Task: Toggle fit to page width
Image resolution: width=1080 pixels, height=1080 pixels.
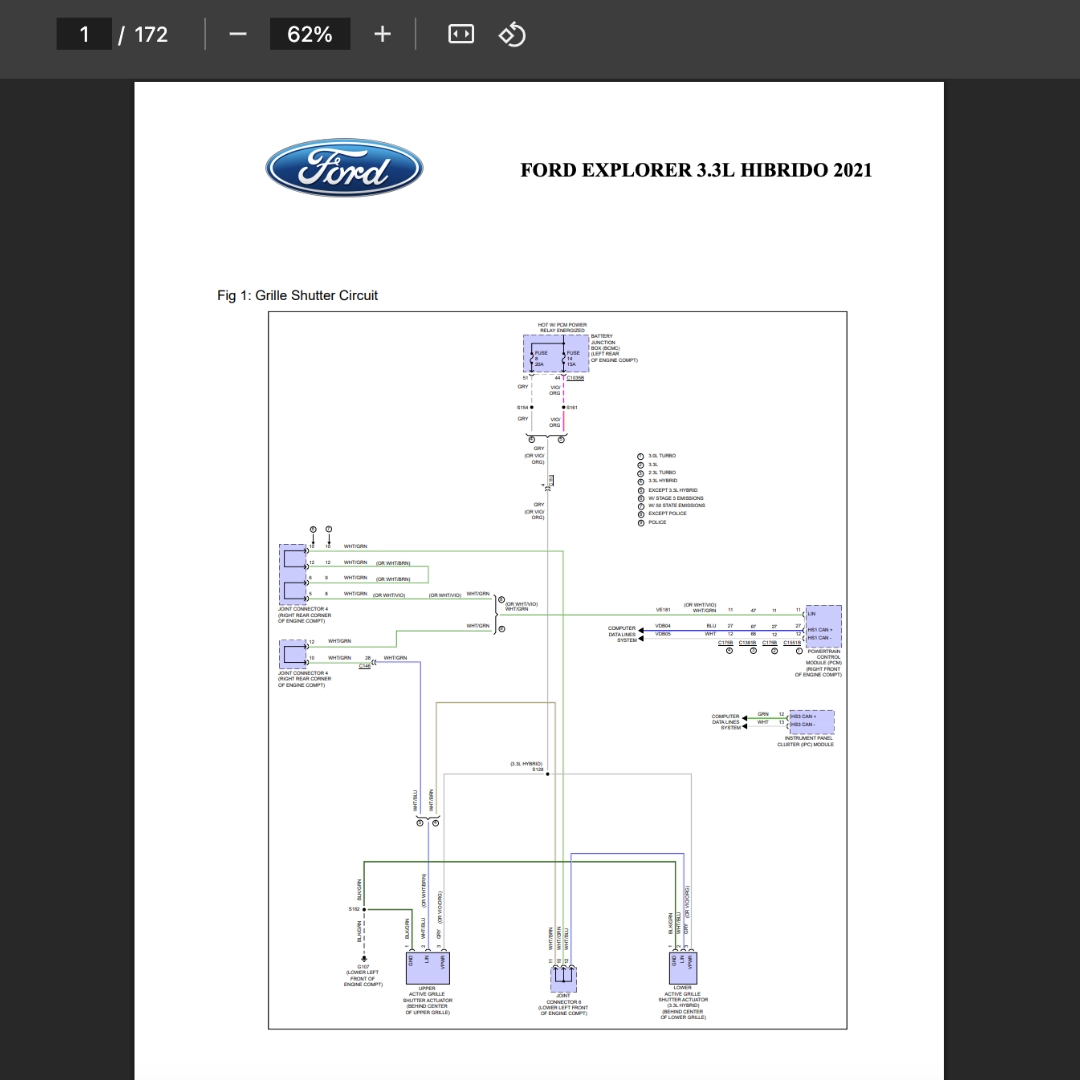Action: (x=461, y=34)
